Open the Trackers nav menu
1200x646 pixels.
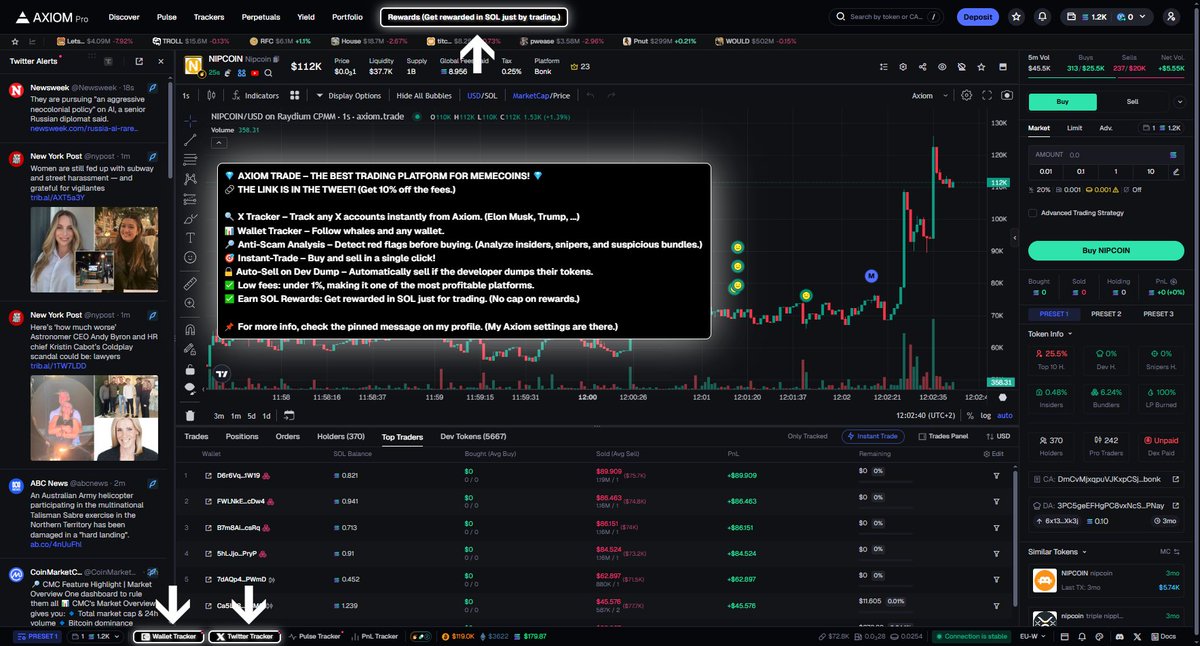(x=208, y=17)
